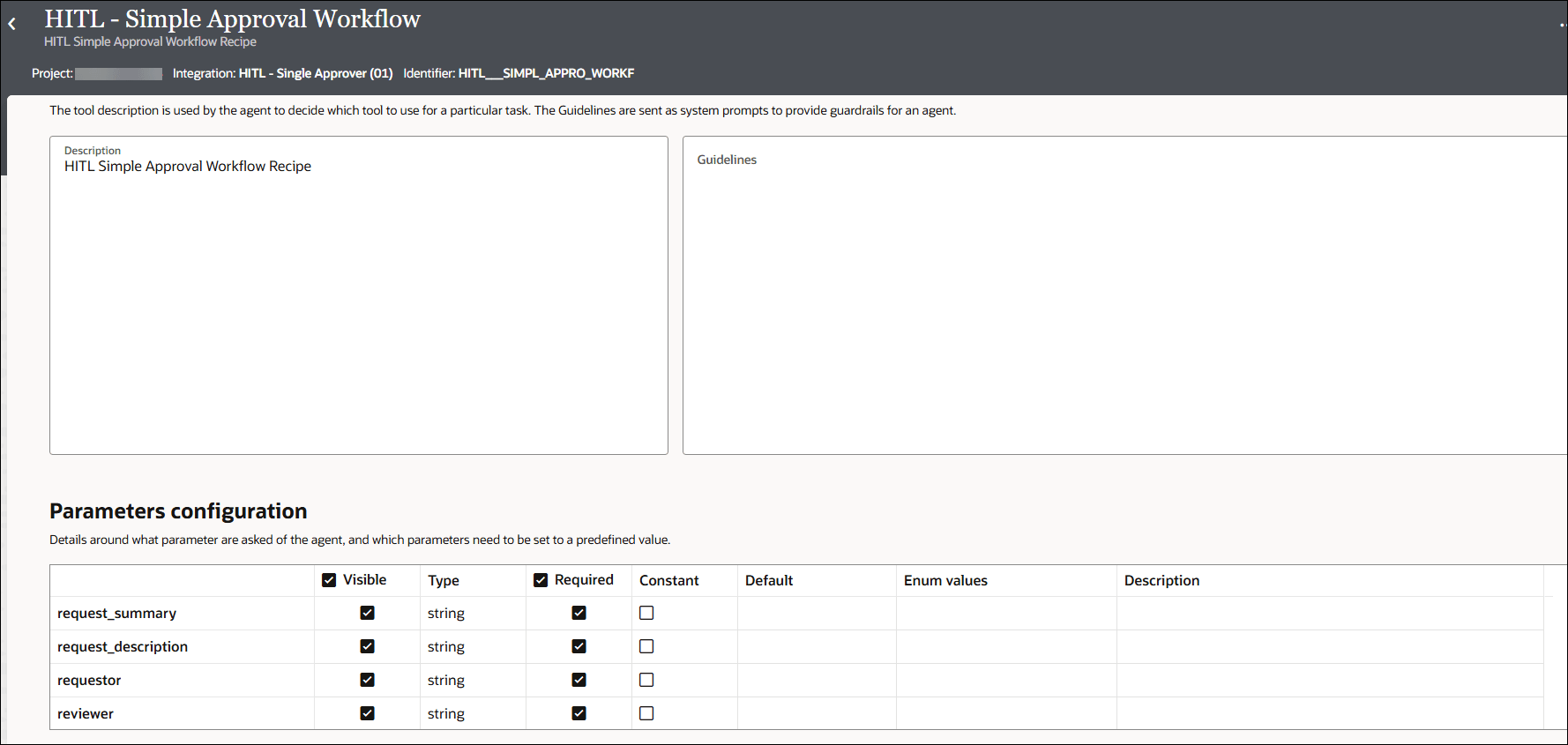The image size is (1568, 745).
Task: Enable Constant for request_description
Action: click(646, 646)
